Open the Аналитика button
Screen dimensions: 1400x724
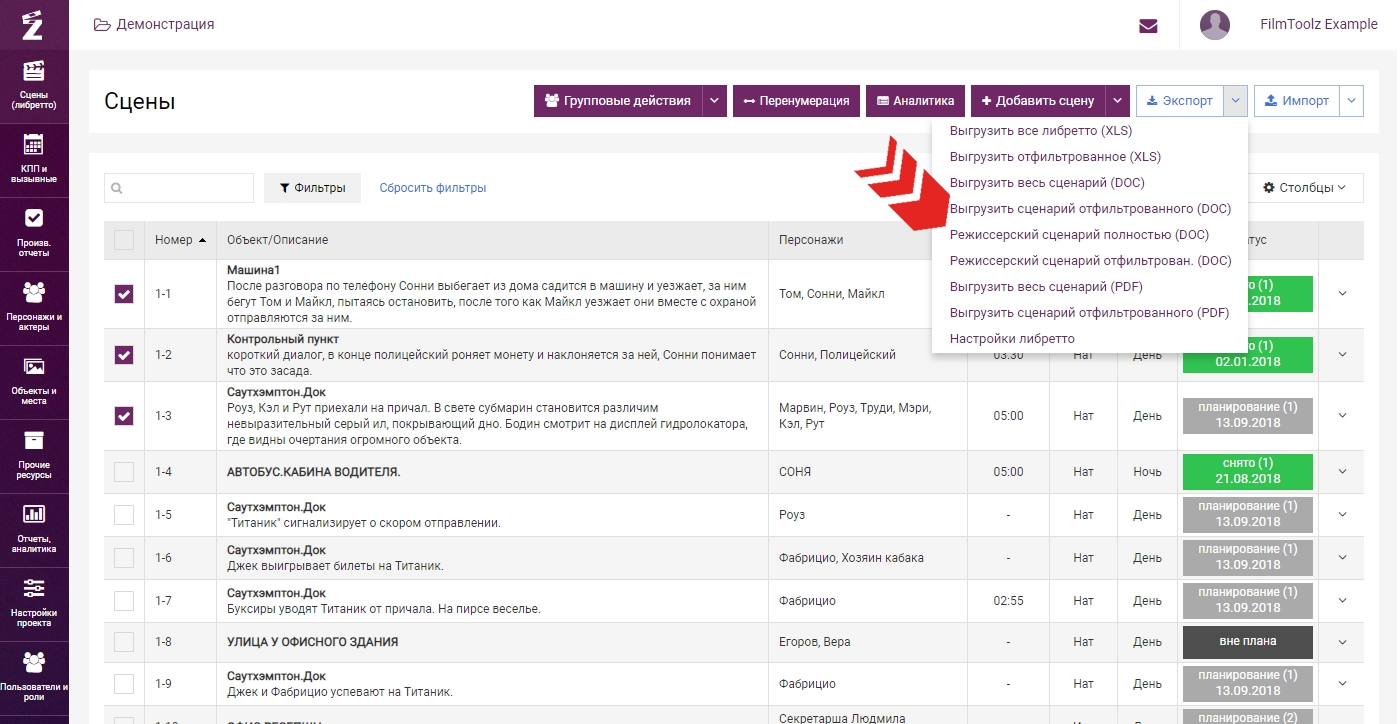pos(916,101)
